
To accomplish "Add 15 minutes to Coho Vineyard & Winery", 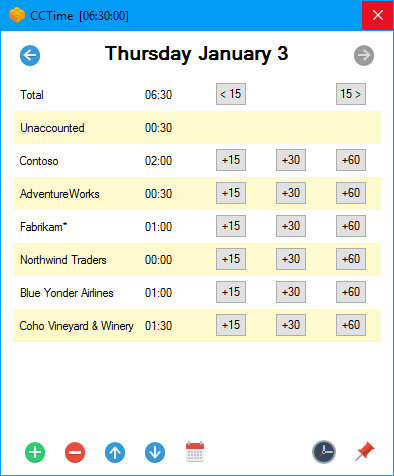I will tap(231, 325).
